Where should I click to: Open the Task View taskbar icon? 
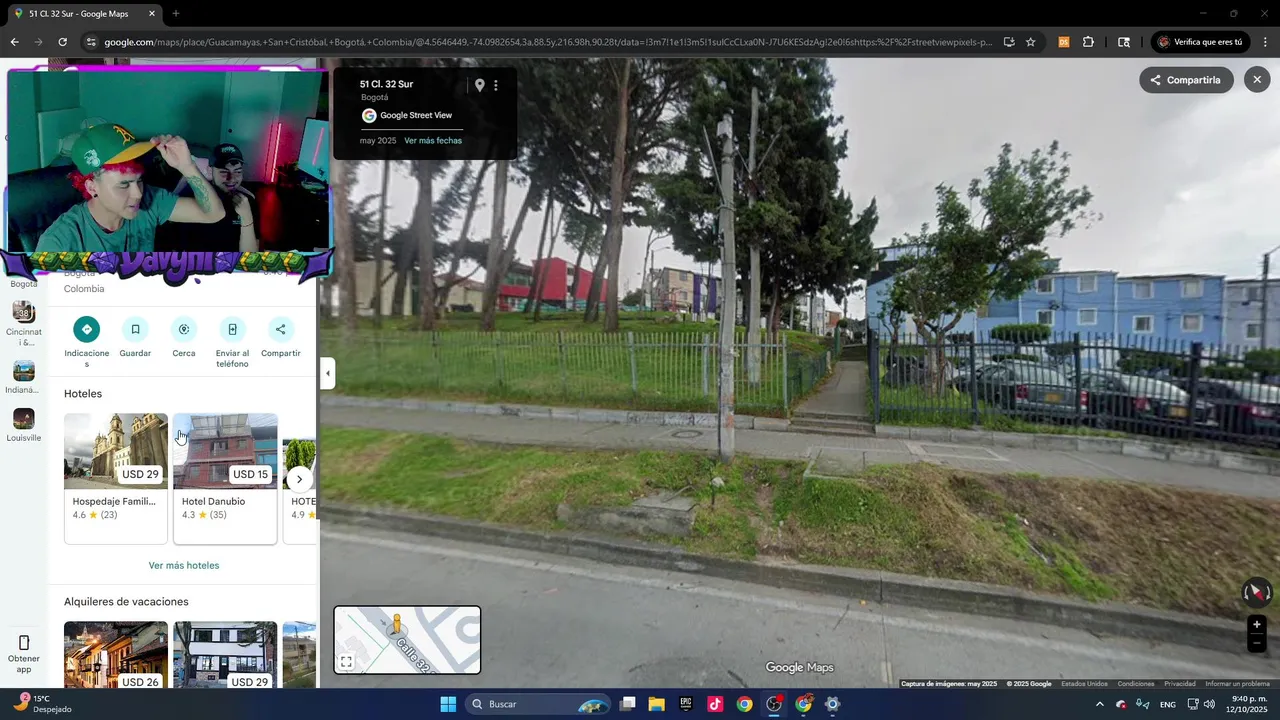[x=627, y=704]
